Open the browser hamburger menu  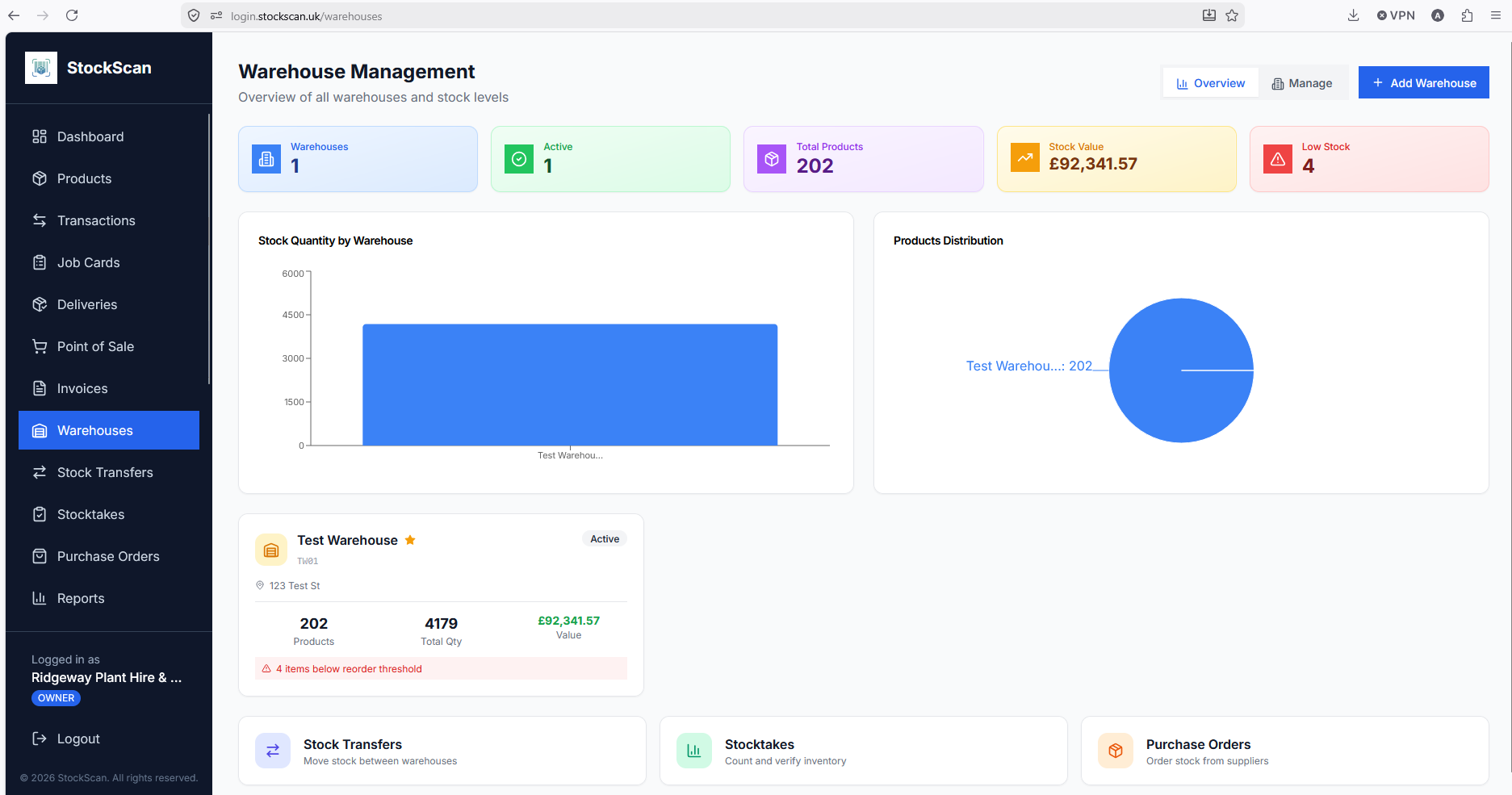tap(1496, 15)
